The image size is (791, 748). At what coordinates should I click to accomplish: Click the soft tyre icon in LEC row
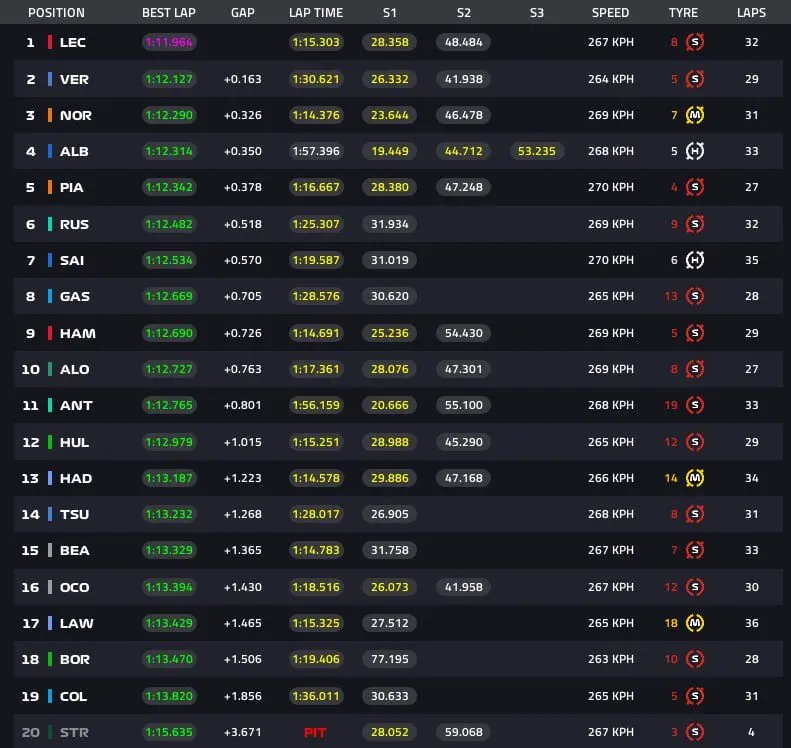695,42
